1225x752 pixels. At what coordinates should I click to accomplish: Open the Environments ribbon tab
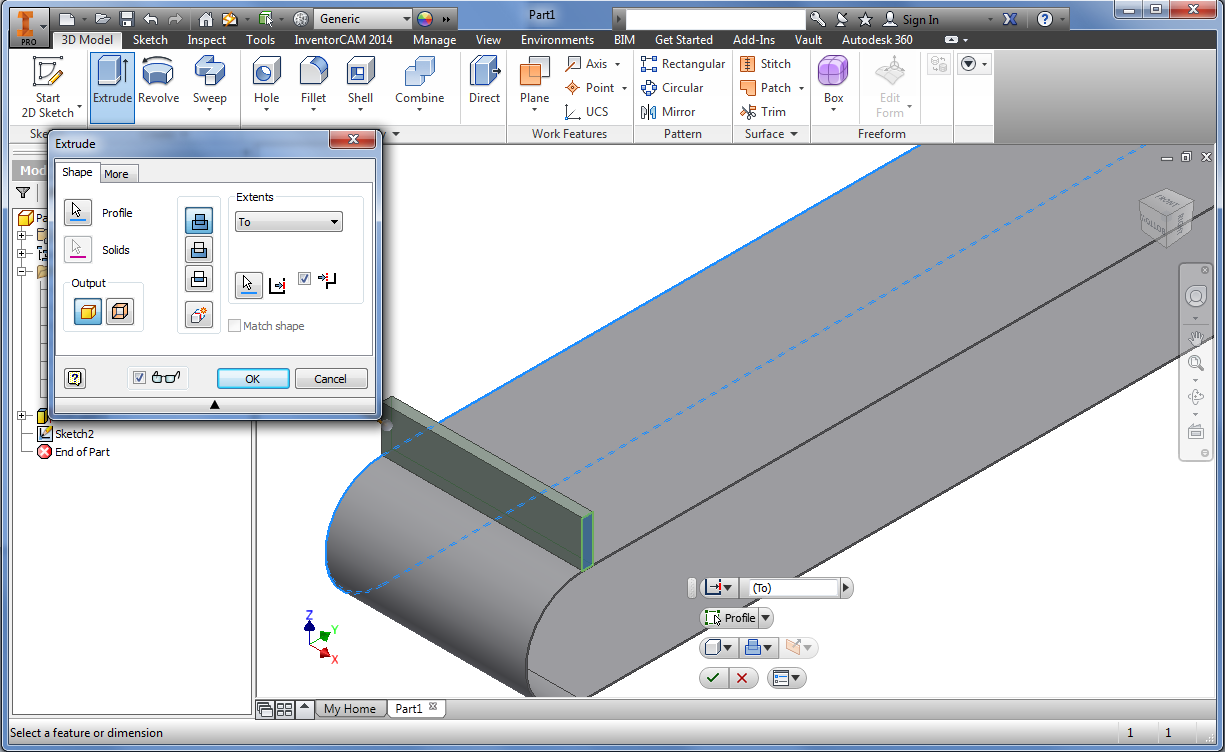tap(557, 40)
